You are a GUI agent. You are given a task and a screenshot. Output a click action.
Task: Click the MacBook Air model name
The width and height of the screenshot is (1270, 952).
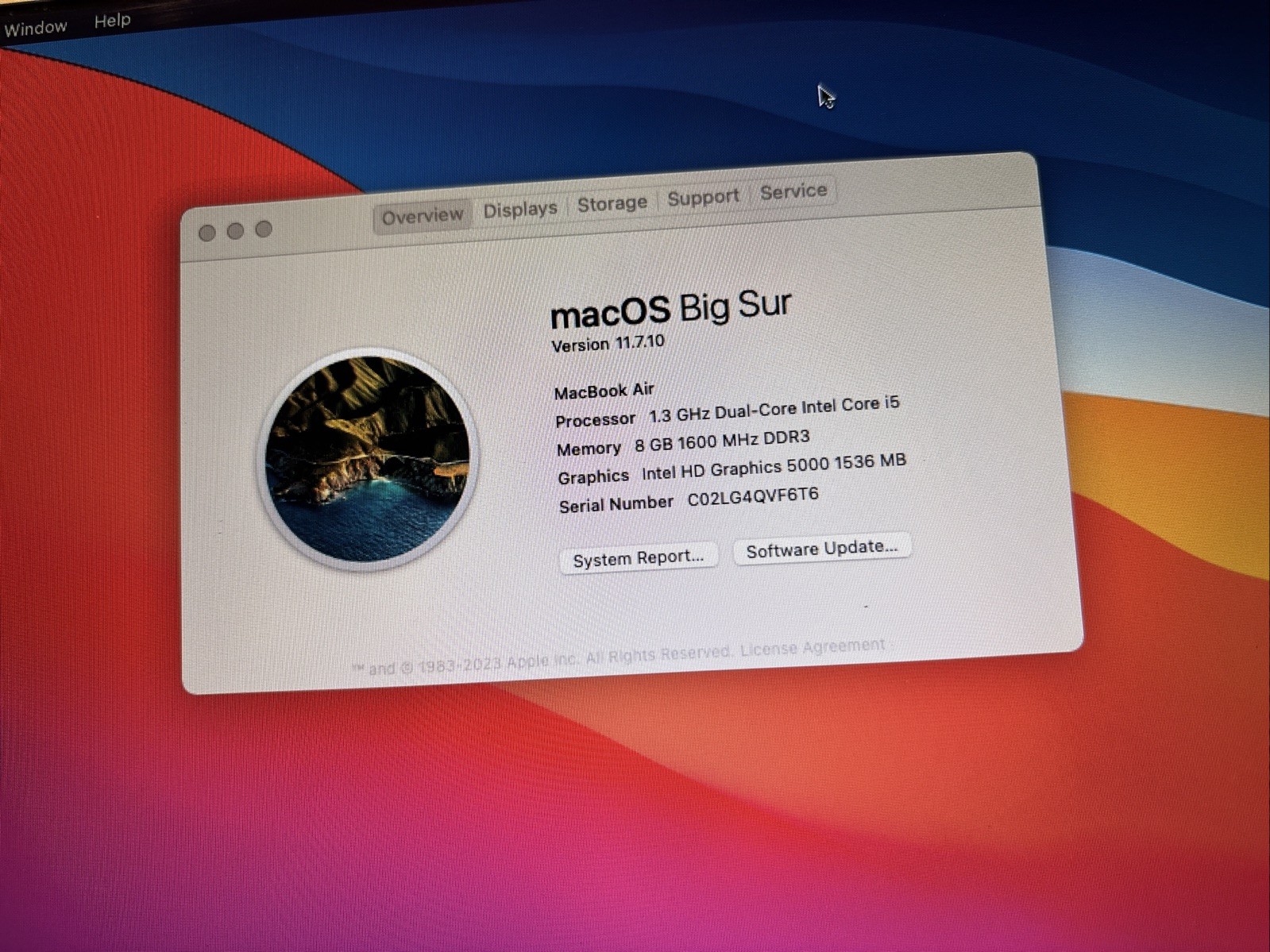point(604,391)
